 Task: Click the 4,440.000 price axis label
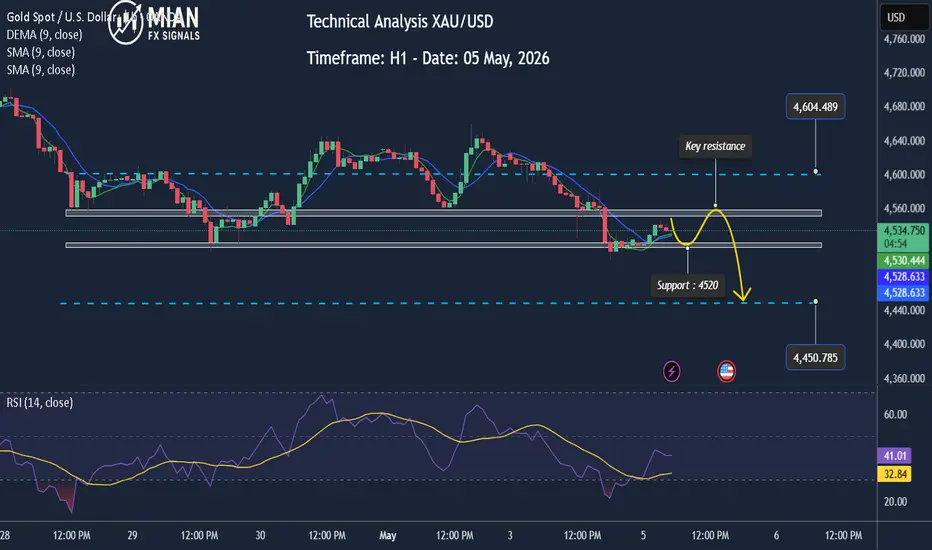904,310
